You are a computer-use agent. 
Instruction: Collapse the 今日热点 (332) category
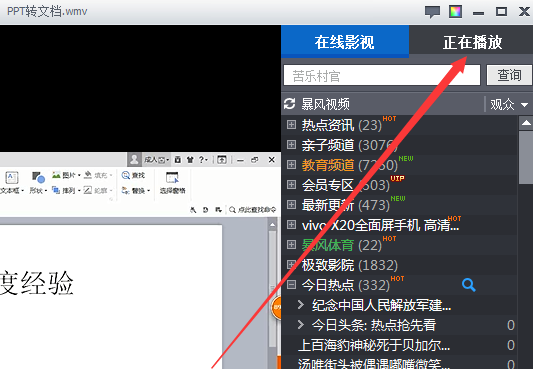click(x=291, y=284)
